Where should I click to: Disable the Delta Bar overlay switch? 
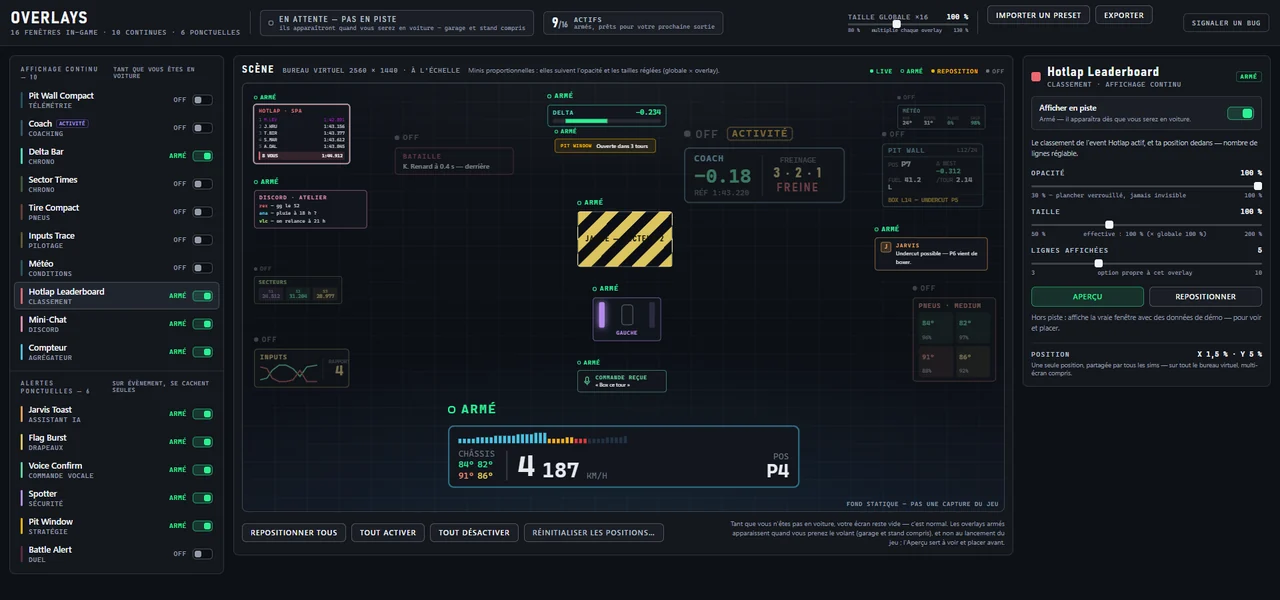click(203, 156)
